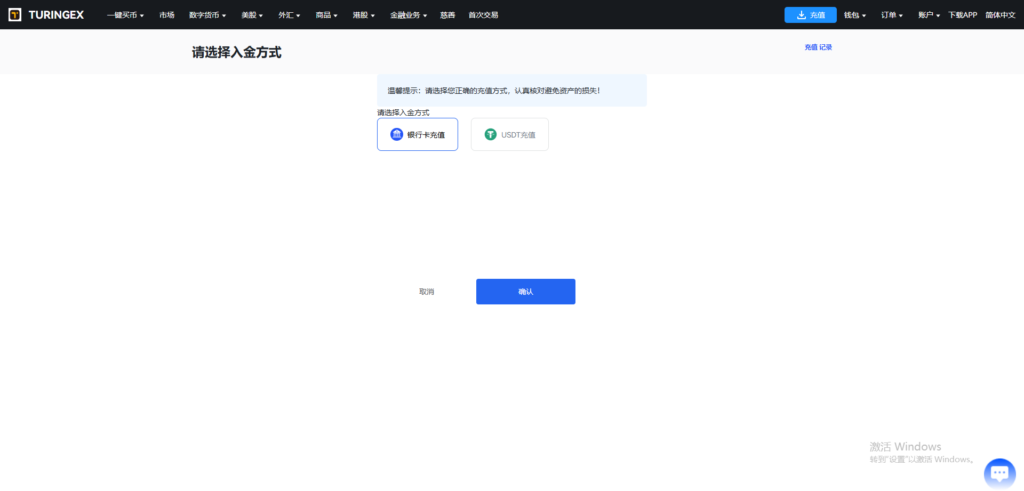This screenshot has height=491, width=1024.
Task: Click the blue 充值 button in header
Action: click(810, 15)
